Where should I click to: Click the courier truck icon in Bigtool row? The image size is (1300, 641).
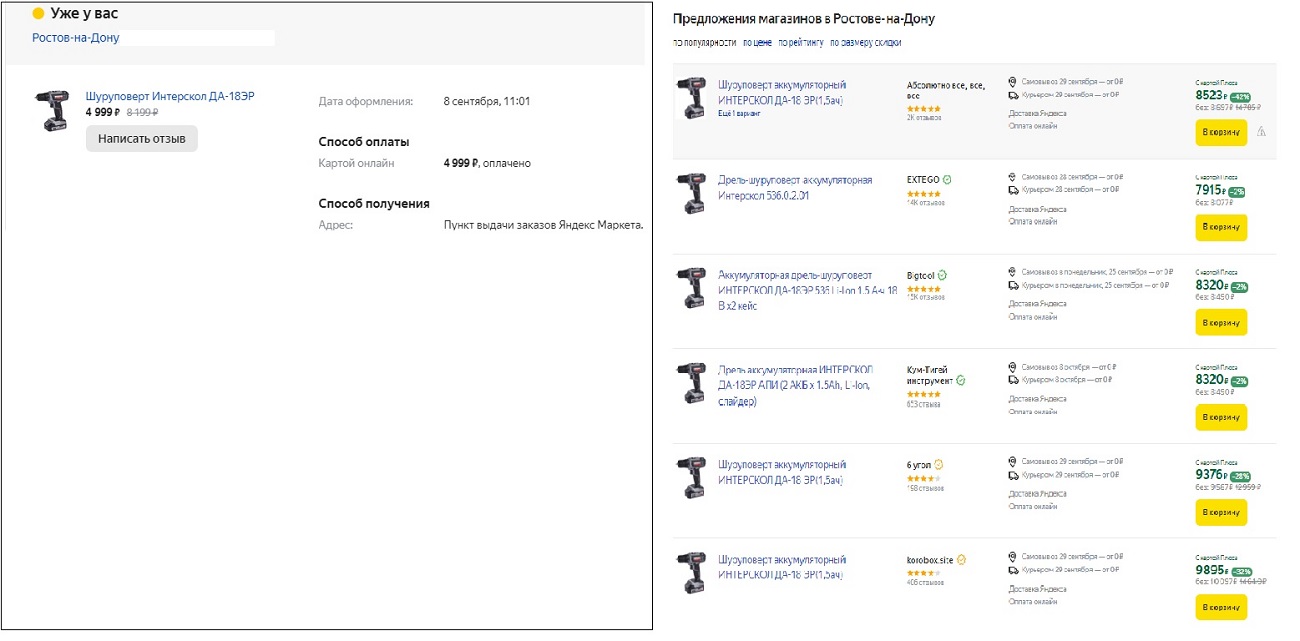coord(1013,285)
